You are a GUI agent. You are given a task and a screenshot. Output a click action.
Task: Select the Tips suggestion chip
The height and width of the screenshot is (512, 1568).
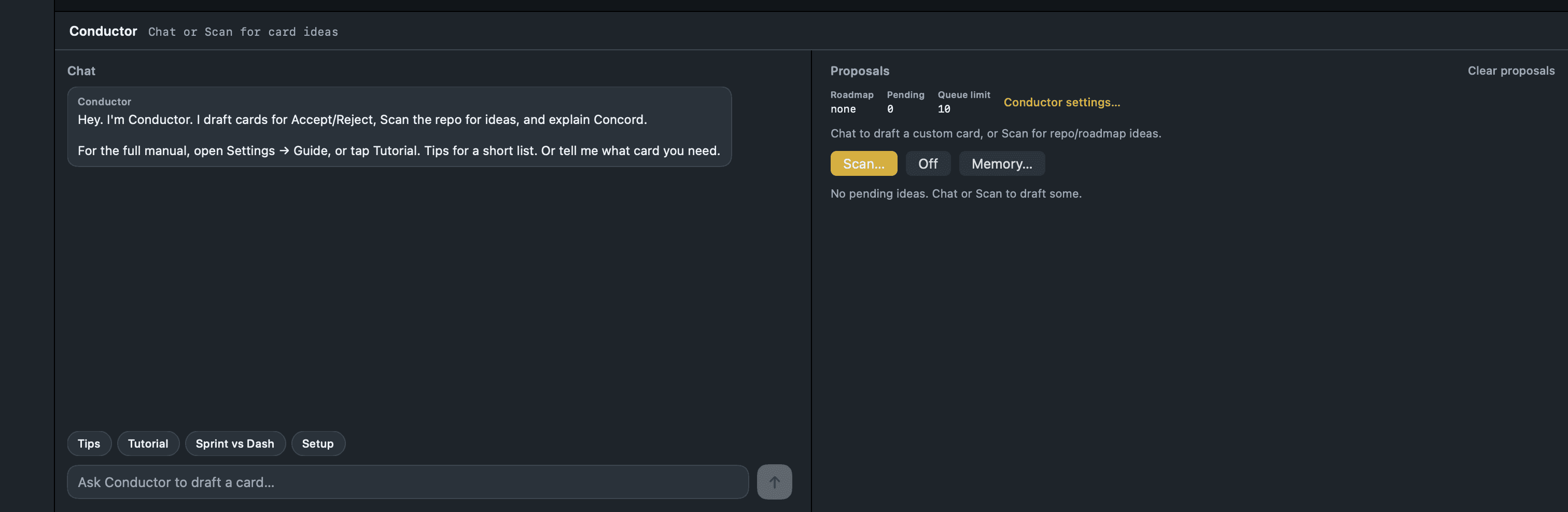(89, 443)
